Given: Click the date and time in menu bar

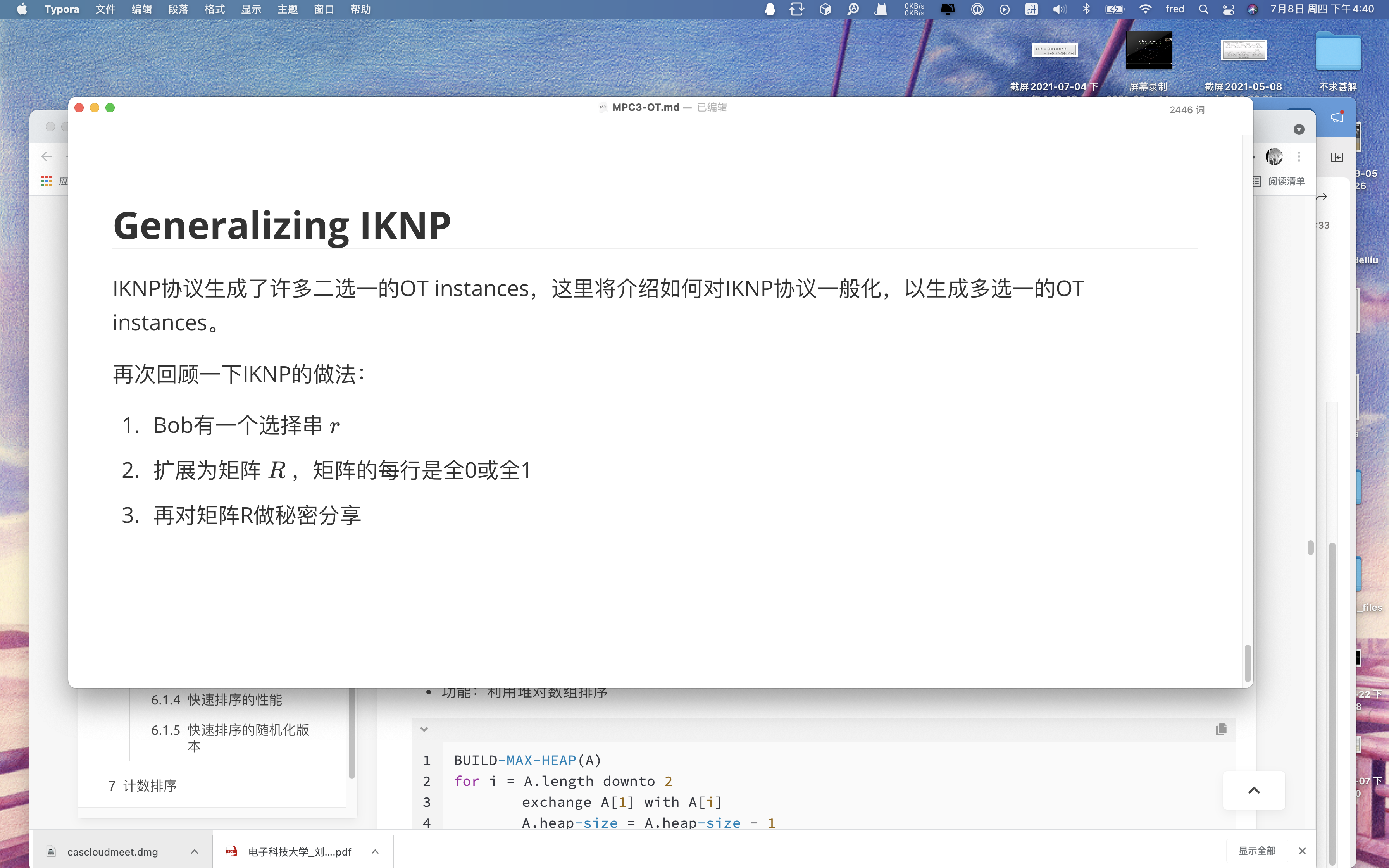Looking at the screenshot, I should click(1322, 9).
